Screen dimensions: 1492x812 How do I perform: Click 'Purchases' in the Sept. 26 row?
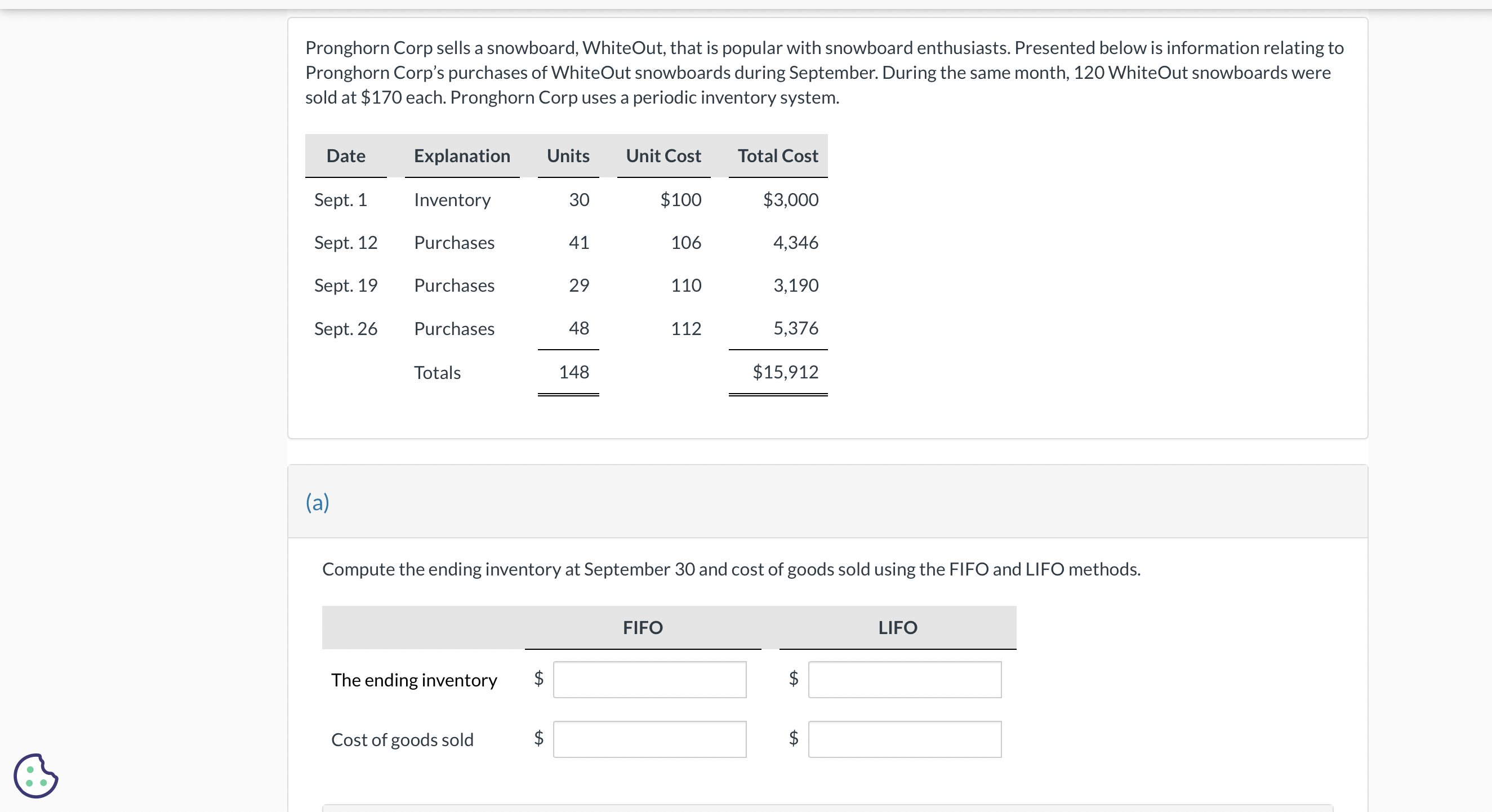click(x=454, y=328)
